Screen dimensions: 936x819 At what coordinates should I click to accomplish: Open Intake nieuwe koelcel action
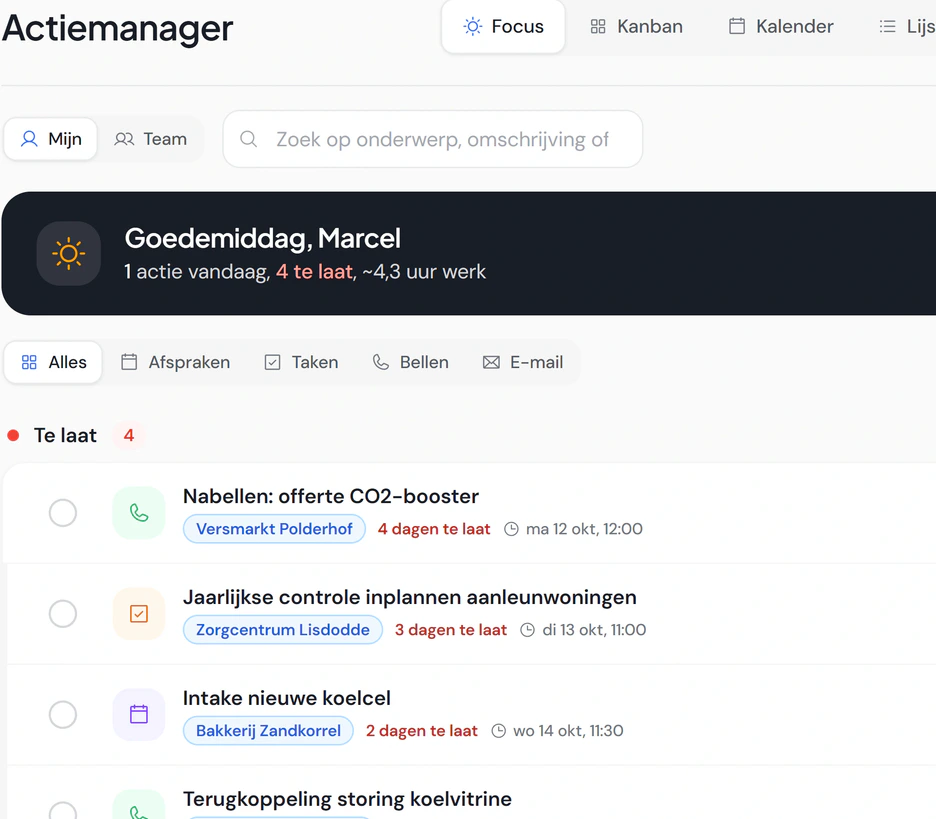(287, 698)
